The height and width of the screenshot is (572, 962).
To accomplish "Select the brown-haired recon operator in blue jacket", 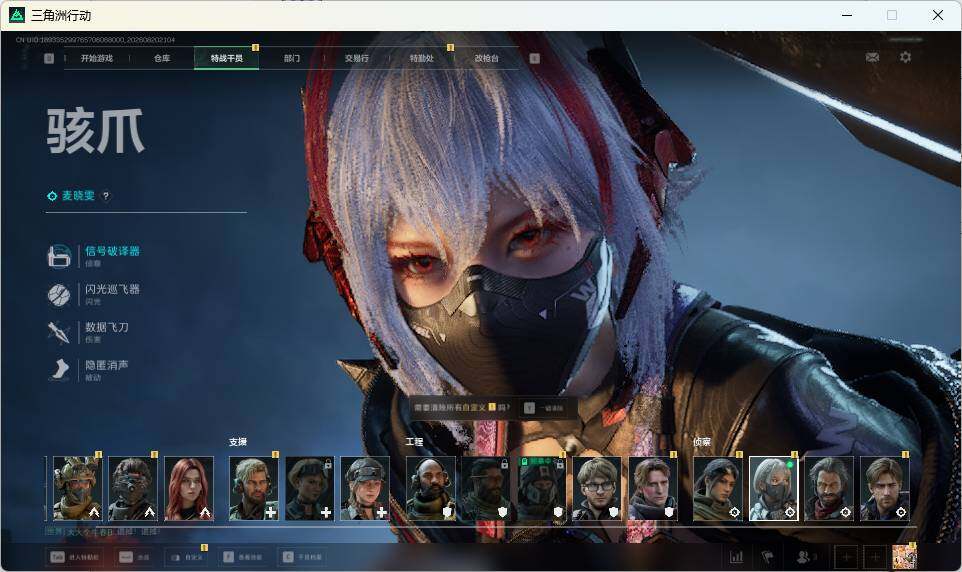I will (885, 488).
